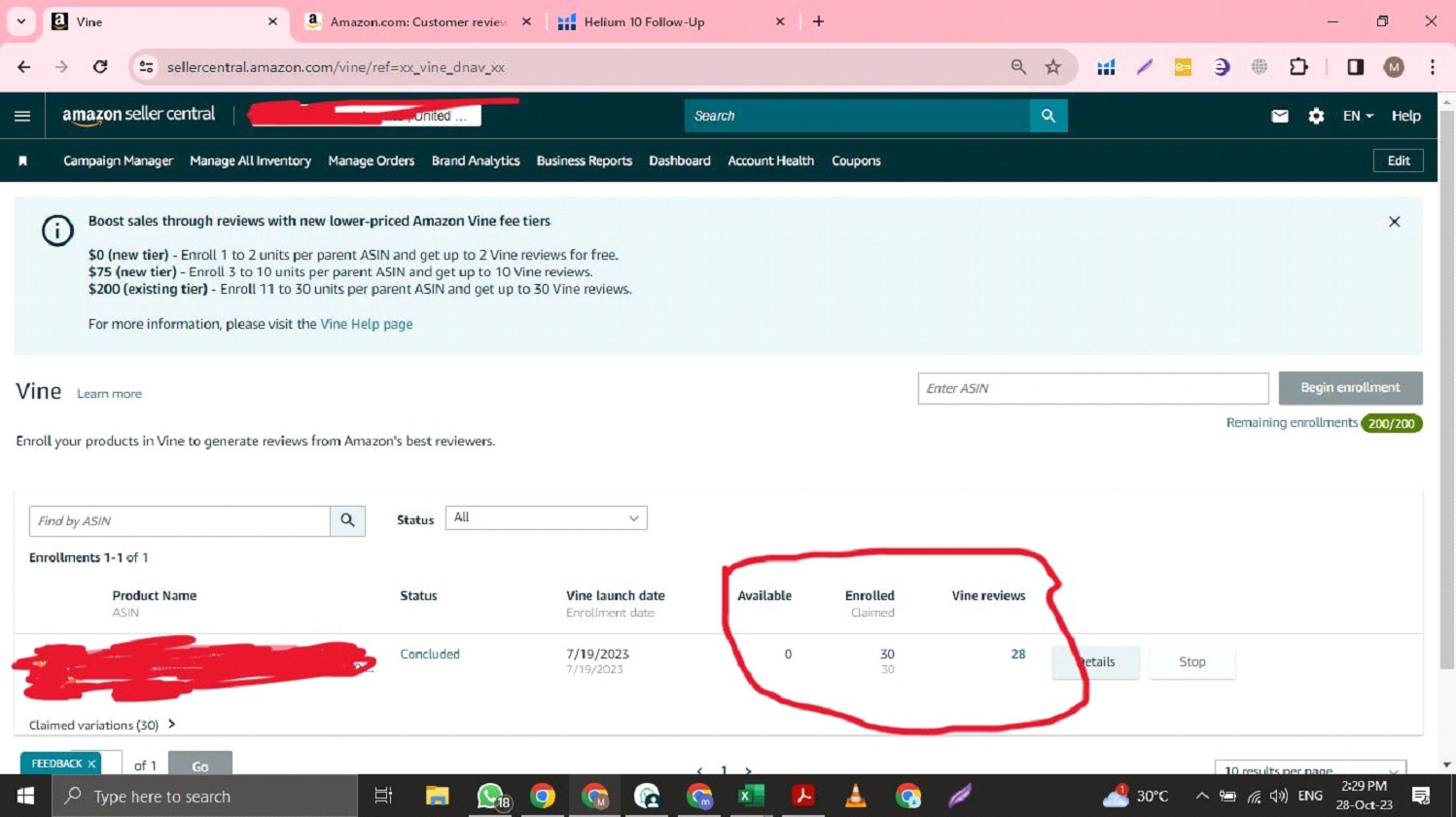Click the search magnifier in Seller Central
Viewport: 1456px width, 817px height.
(1048, 116)
